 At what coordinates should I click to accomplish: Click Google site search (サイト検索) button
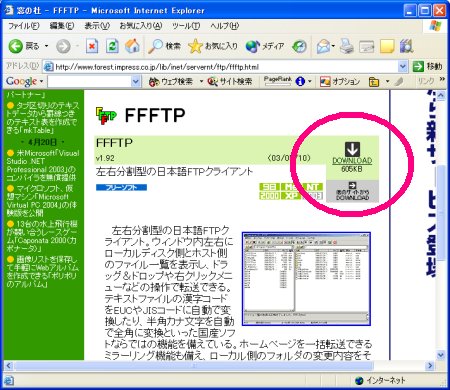[x=230, y=81]
